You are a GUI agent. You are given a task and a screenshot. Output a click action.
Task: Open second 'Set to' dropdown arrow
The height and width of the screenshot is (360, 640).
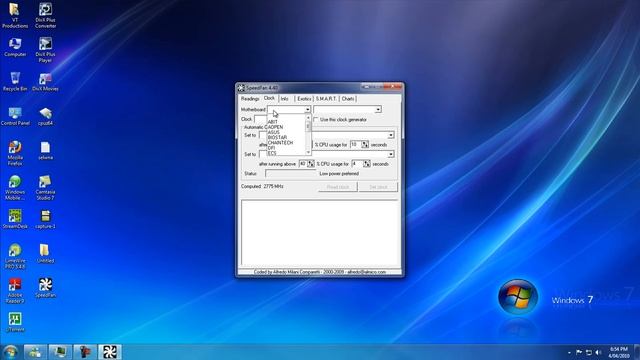(391, 154)
